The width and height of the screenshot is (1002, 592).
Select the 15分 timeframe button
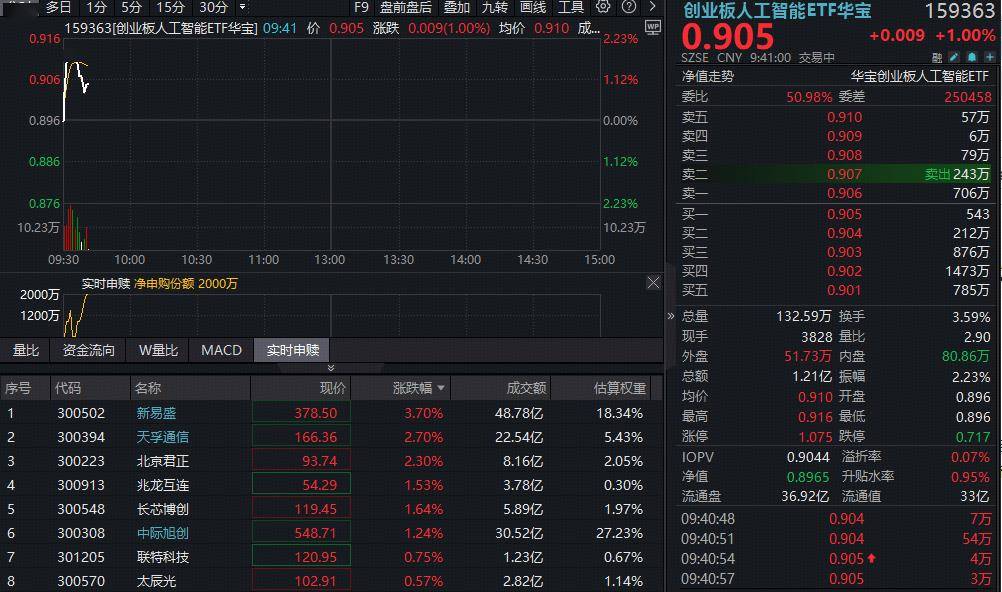(171, 7)
